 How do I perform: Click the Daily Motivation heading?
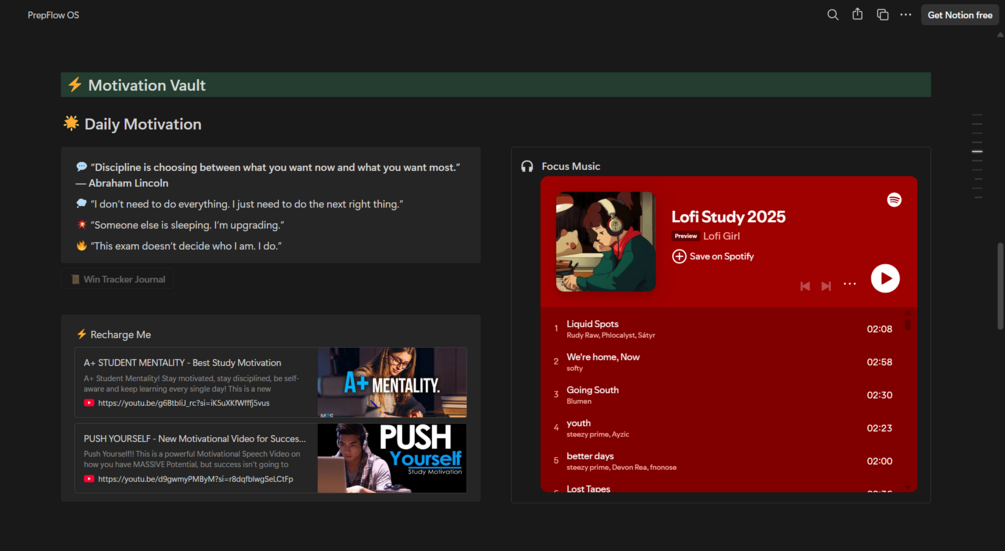[143, 124]
